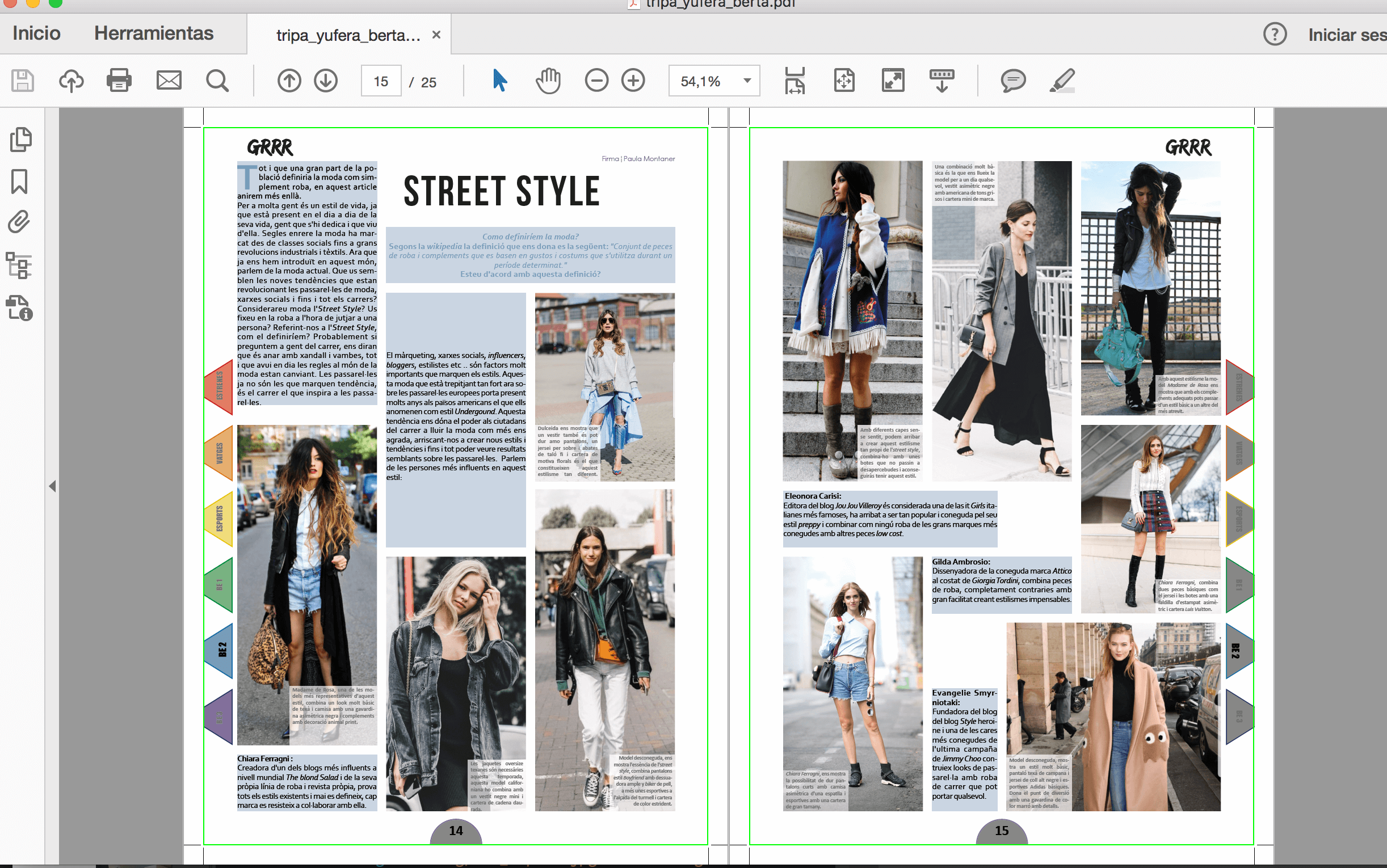Zoom out with the minus button
Viewport: 1387px width, 868px height.
(x=596, y=81)
